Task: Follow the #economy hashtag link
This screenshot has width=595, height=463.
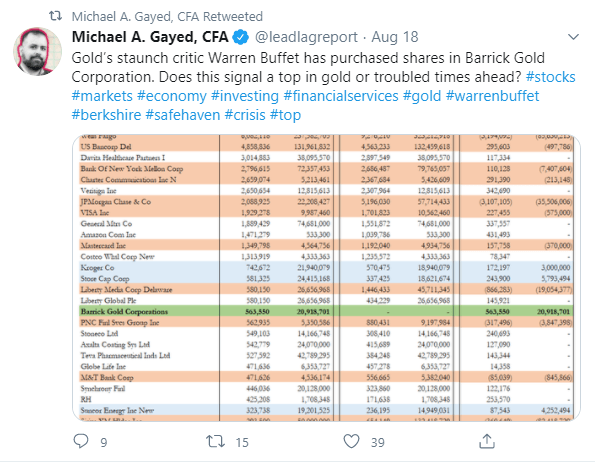Action: [172, 96]
